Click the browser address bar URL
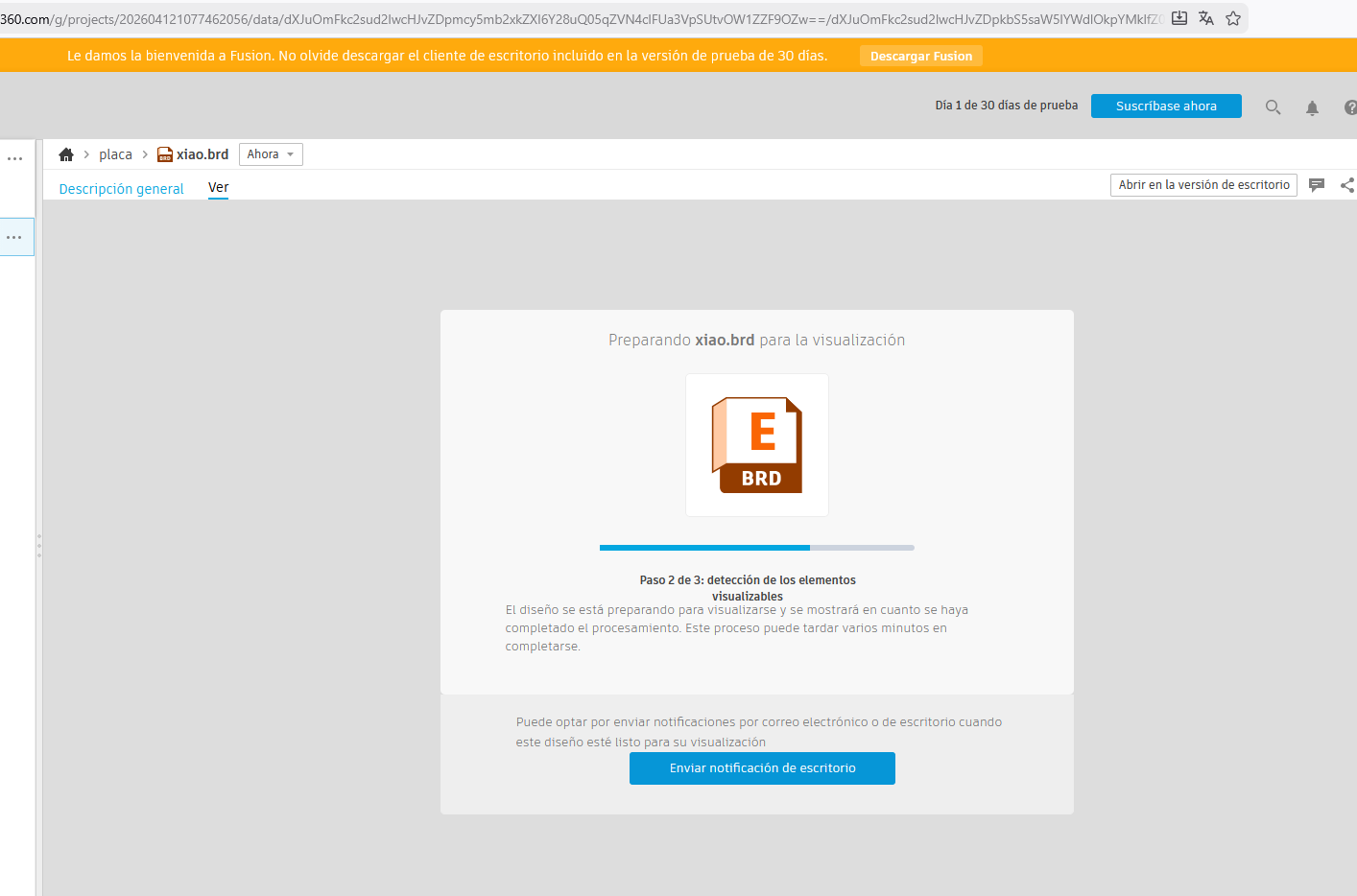This screenshot has width=1357, height=896. pos(582,18)
